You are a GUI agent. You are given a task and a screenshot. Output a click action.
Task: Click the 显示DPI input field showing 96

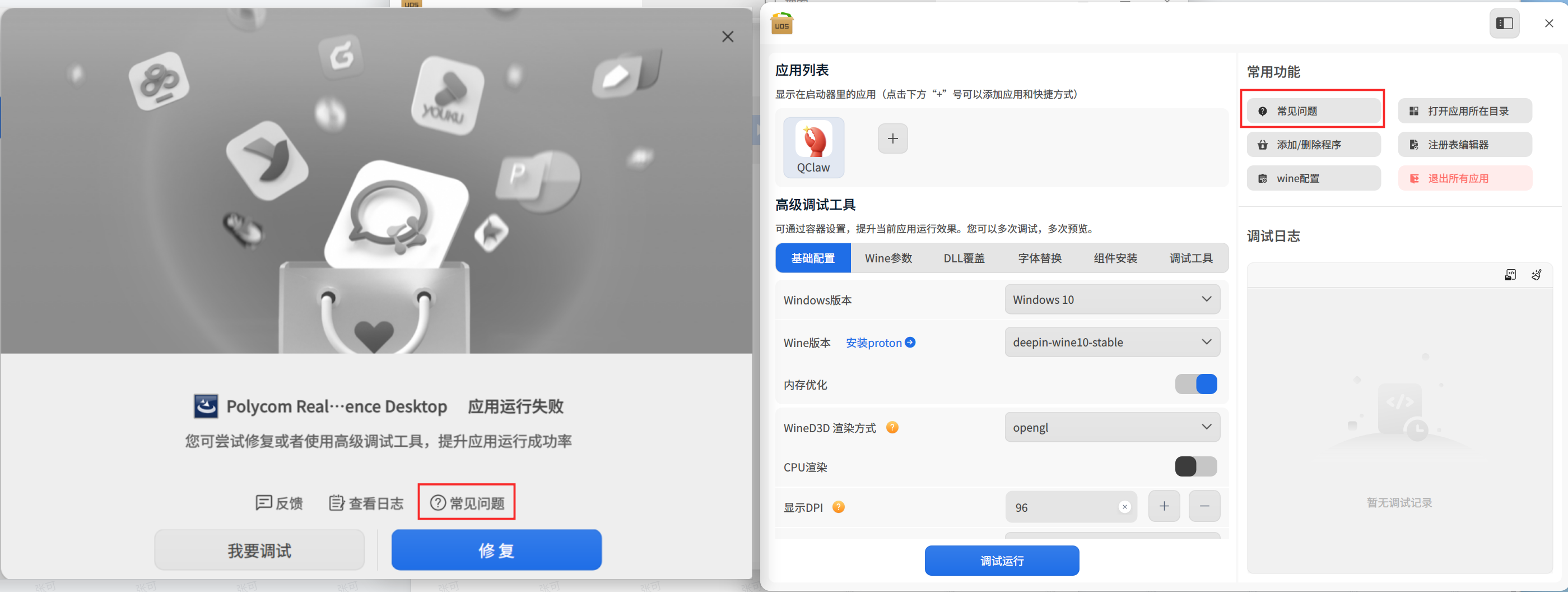1071,507
